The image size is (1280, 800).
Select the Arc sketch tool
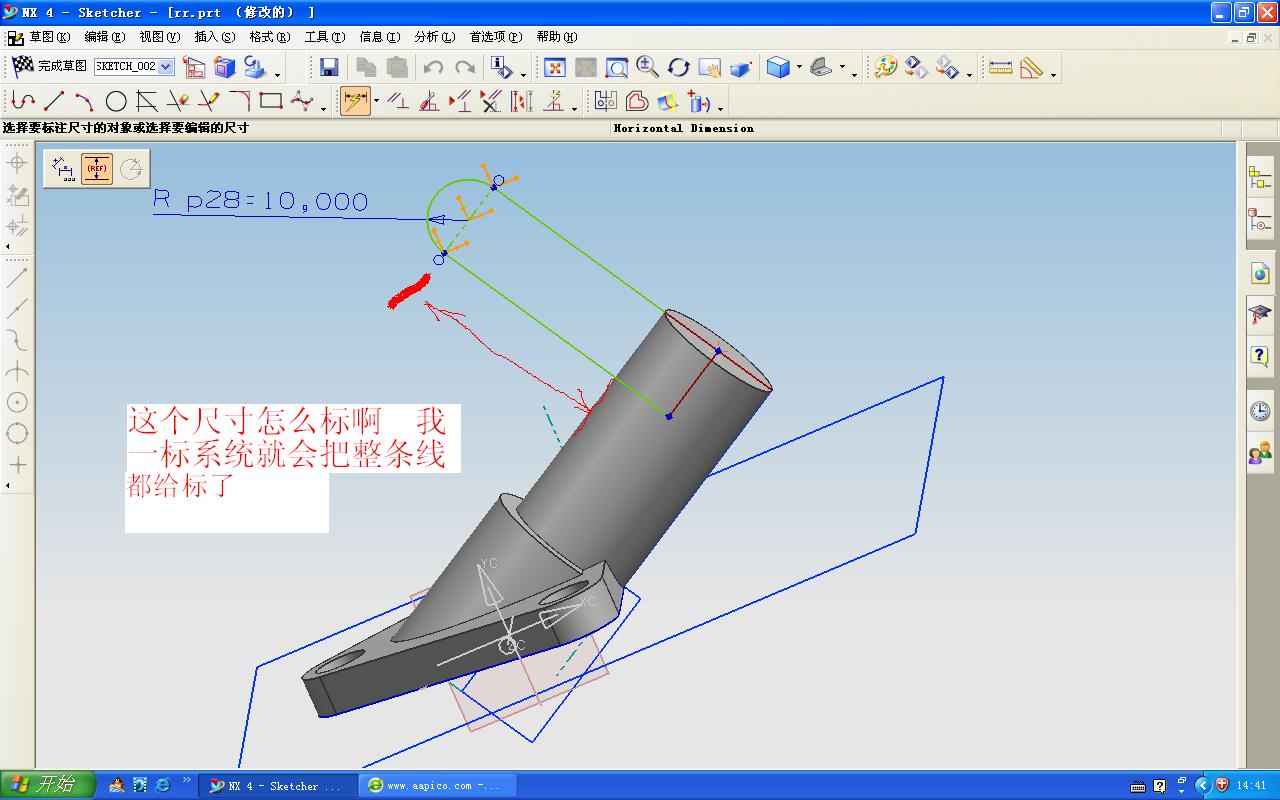point(85,101)
